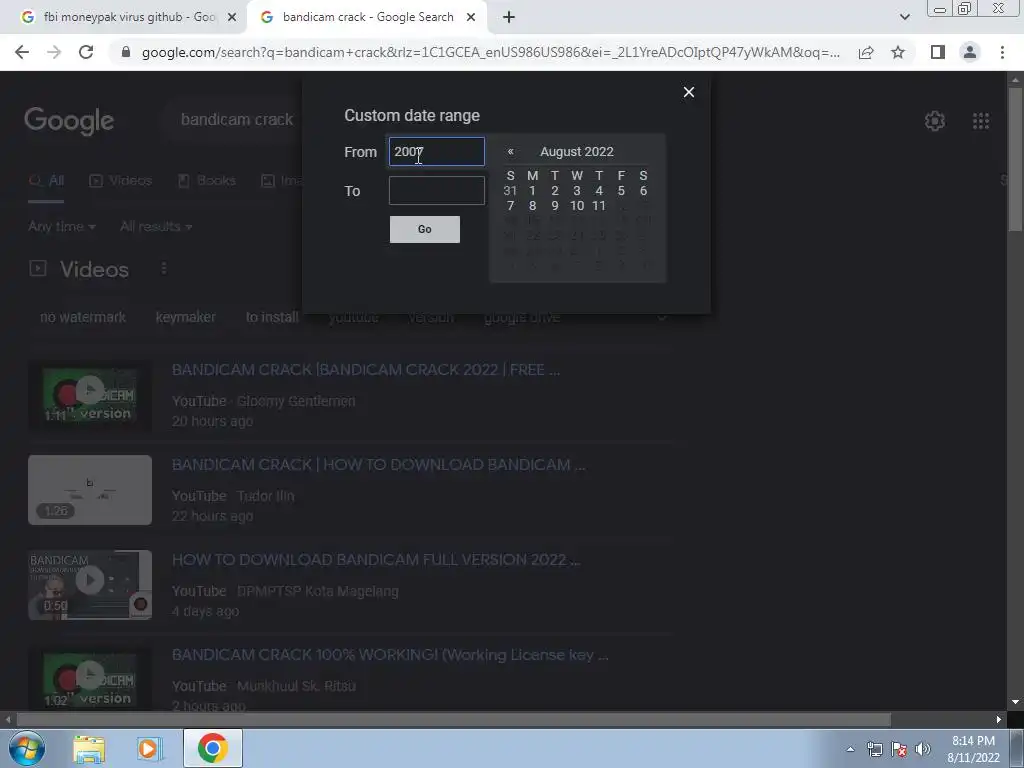Viewport: 1024px width, 768px height.
Task: Open the Any time dropdown
Action: click(61, 227)
